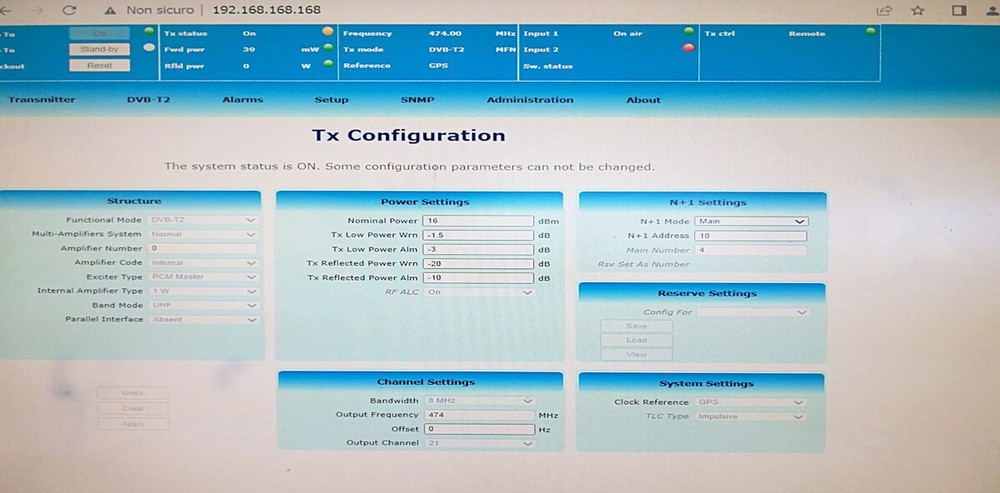This screenshot has width=1000, height=493.
Task: Expand the Output Channel dropdown
Action: pos(480,442)
